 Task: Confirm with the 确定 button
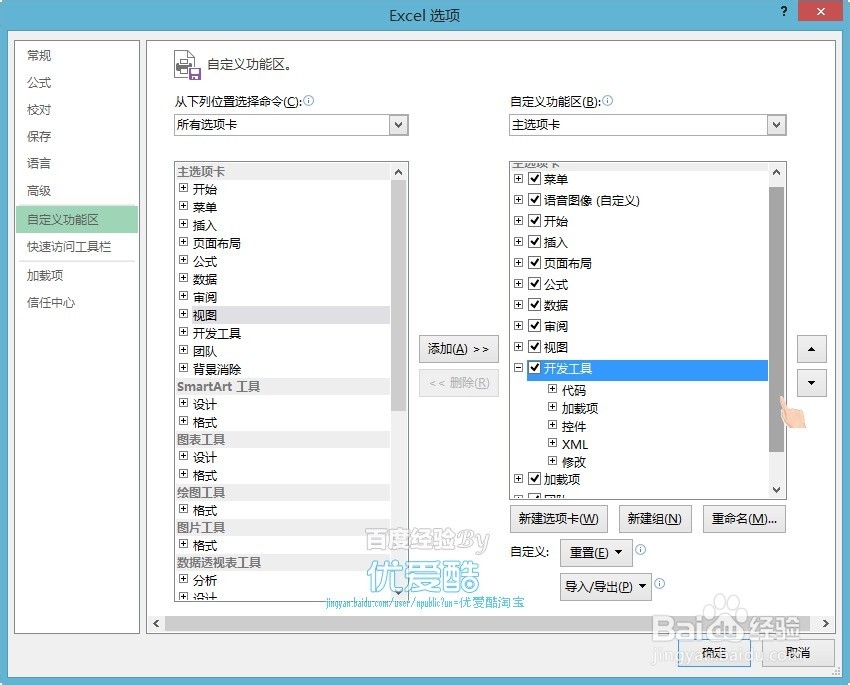point(714,652)
